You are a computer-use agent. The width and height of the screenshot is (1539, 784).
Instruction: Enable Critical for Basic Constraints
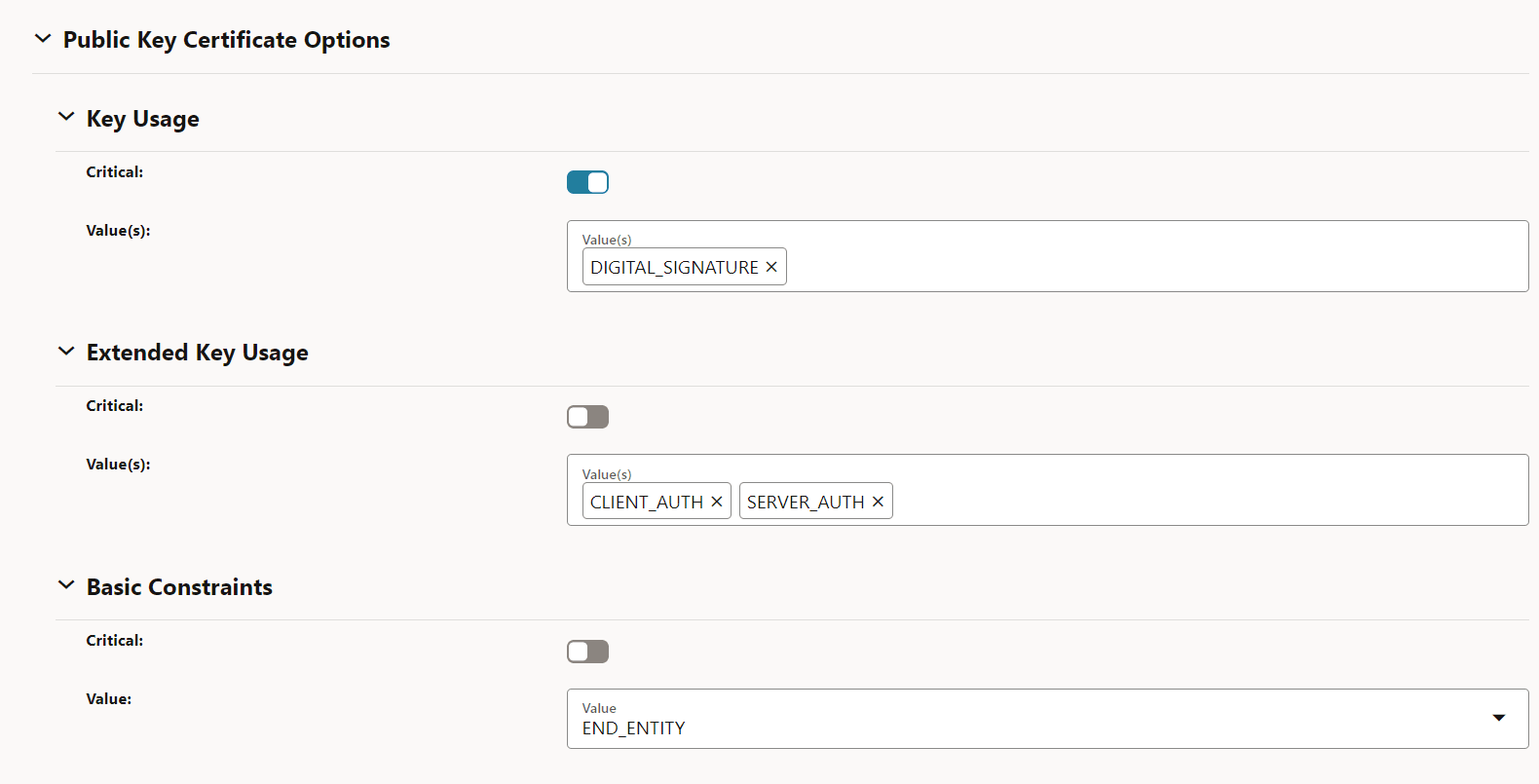point(587,651)
